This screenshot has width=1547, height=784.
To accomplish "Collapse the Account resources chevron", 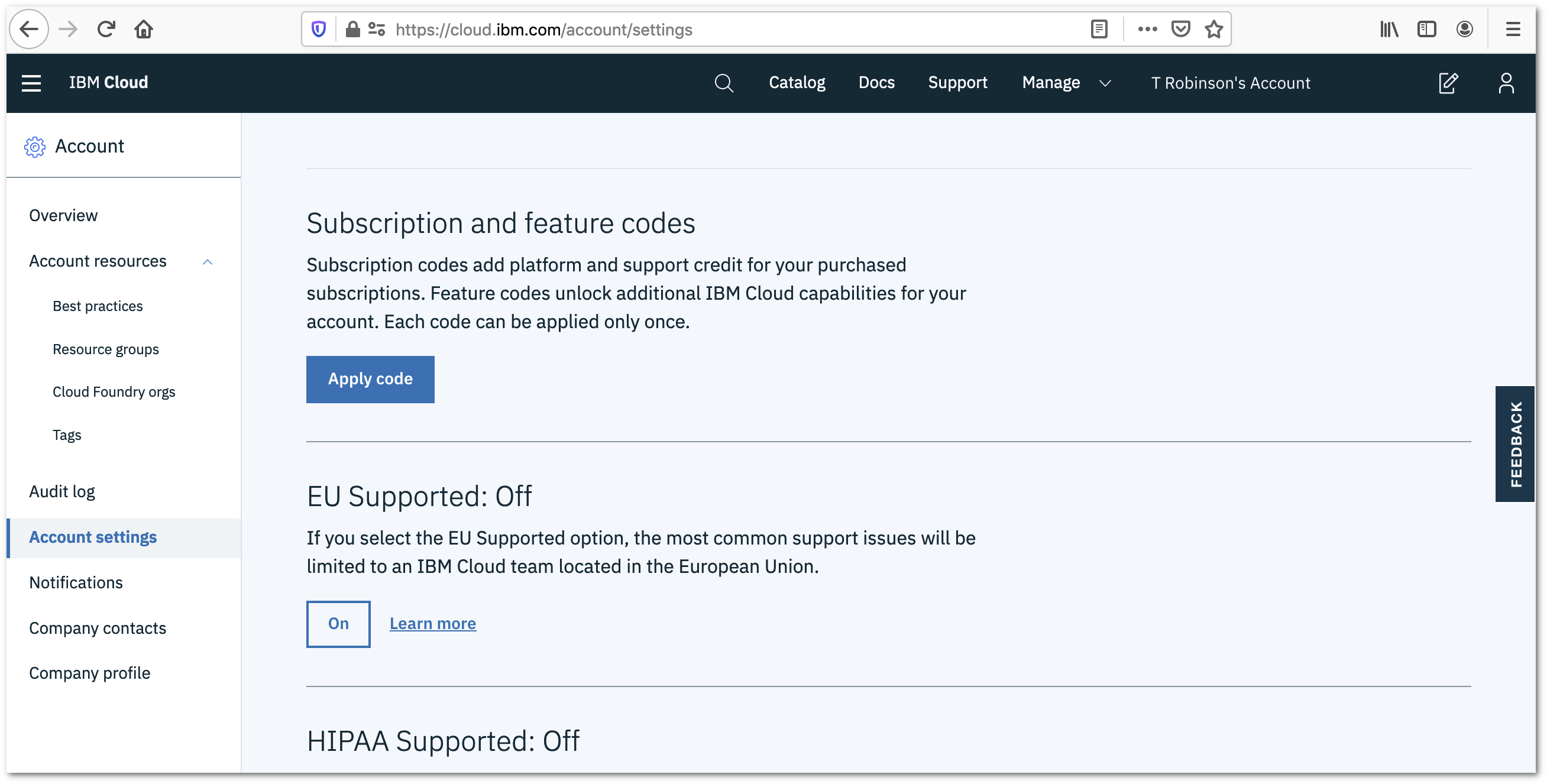I will click(208, 262).
